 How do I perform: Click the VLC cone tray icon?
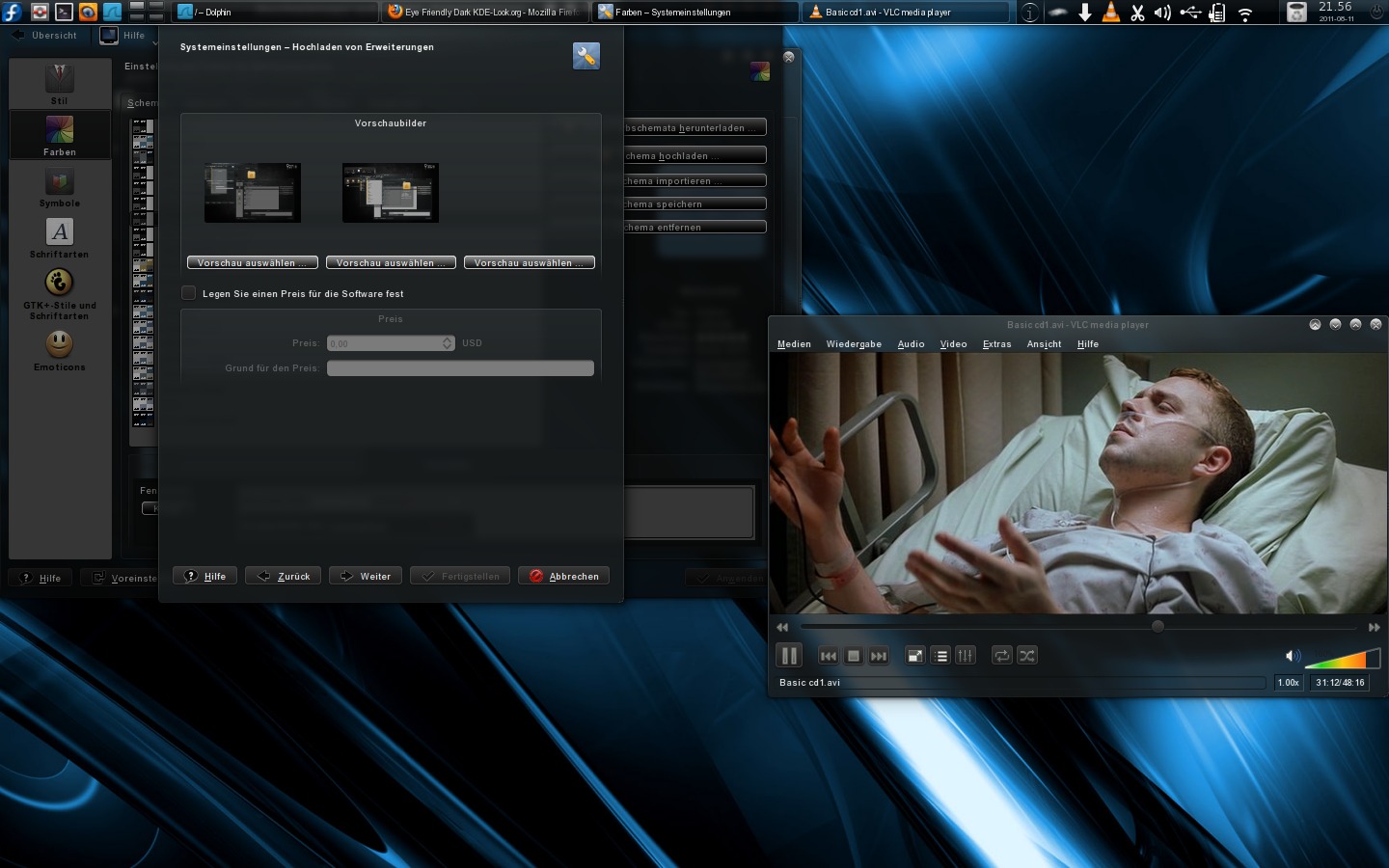pos(1111,13)
